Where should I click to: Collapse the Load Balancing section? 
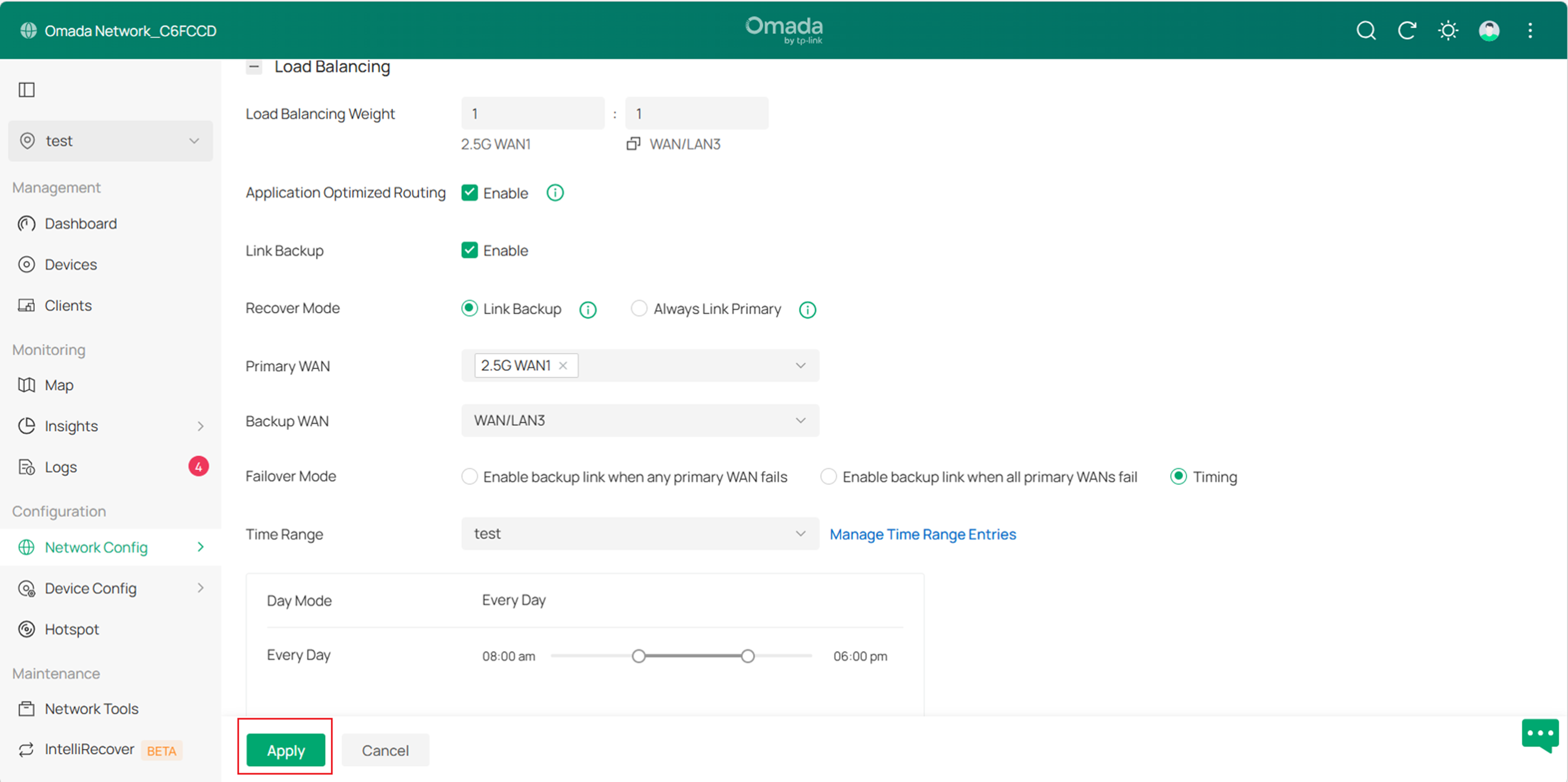tap(254, 66)
